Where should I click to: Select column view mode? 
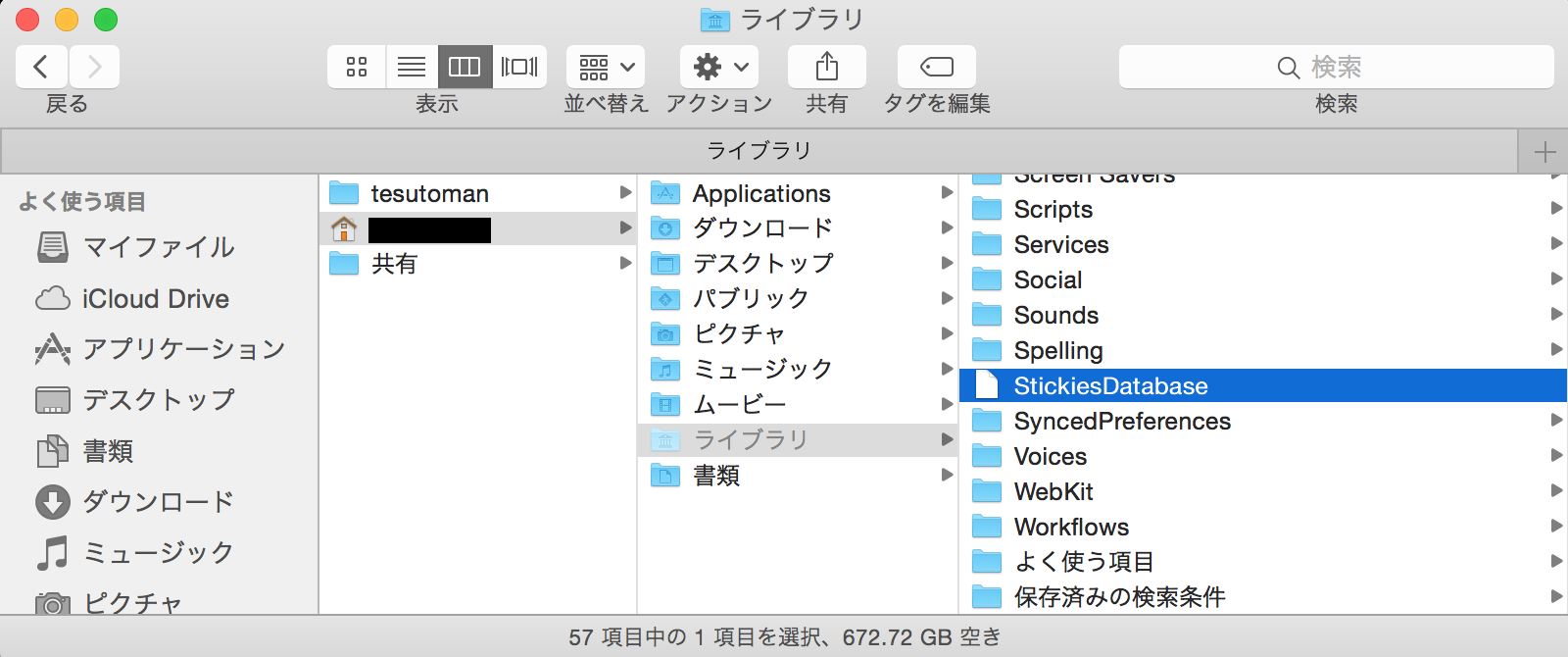coord(465,67)
